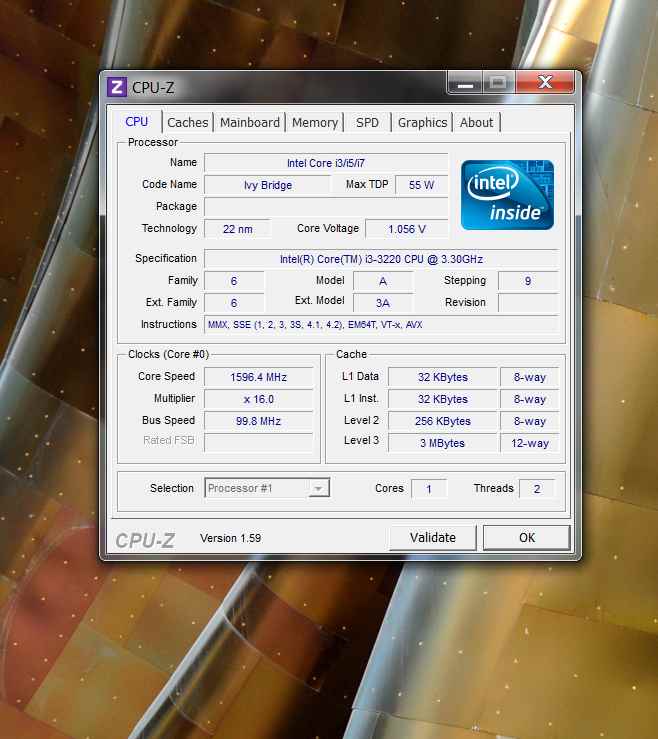Click the Level 3 12-way value
This screenshot has width=658, height=739.
point(530,443)
